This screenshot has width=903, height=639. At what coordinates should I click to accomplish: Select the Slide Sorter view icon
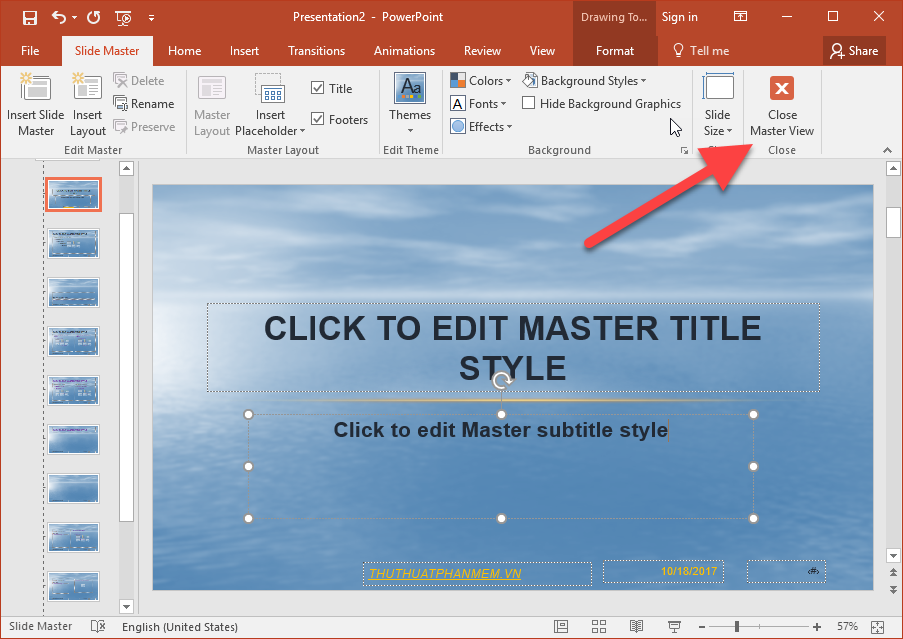(x=598, y=626)
